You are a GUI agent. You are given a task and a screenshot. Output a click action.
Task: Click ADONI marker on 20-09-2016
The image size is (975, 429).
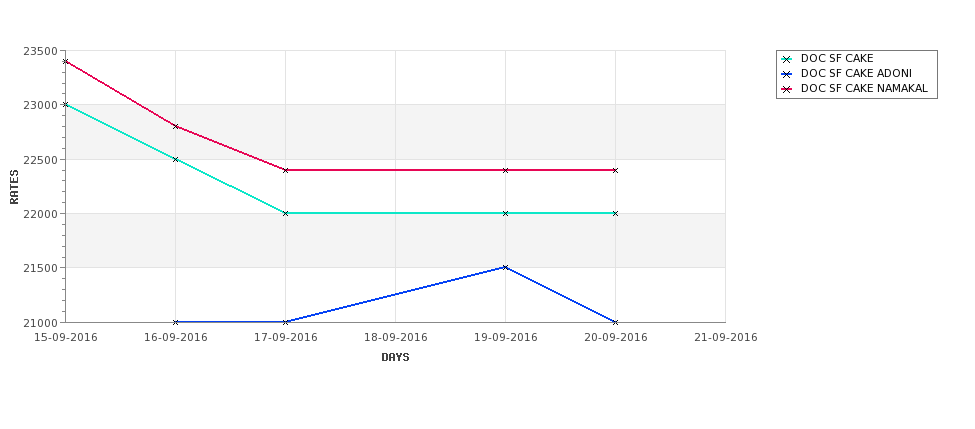(x=615, y=322)
